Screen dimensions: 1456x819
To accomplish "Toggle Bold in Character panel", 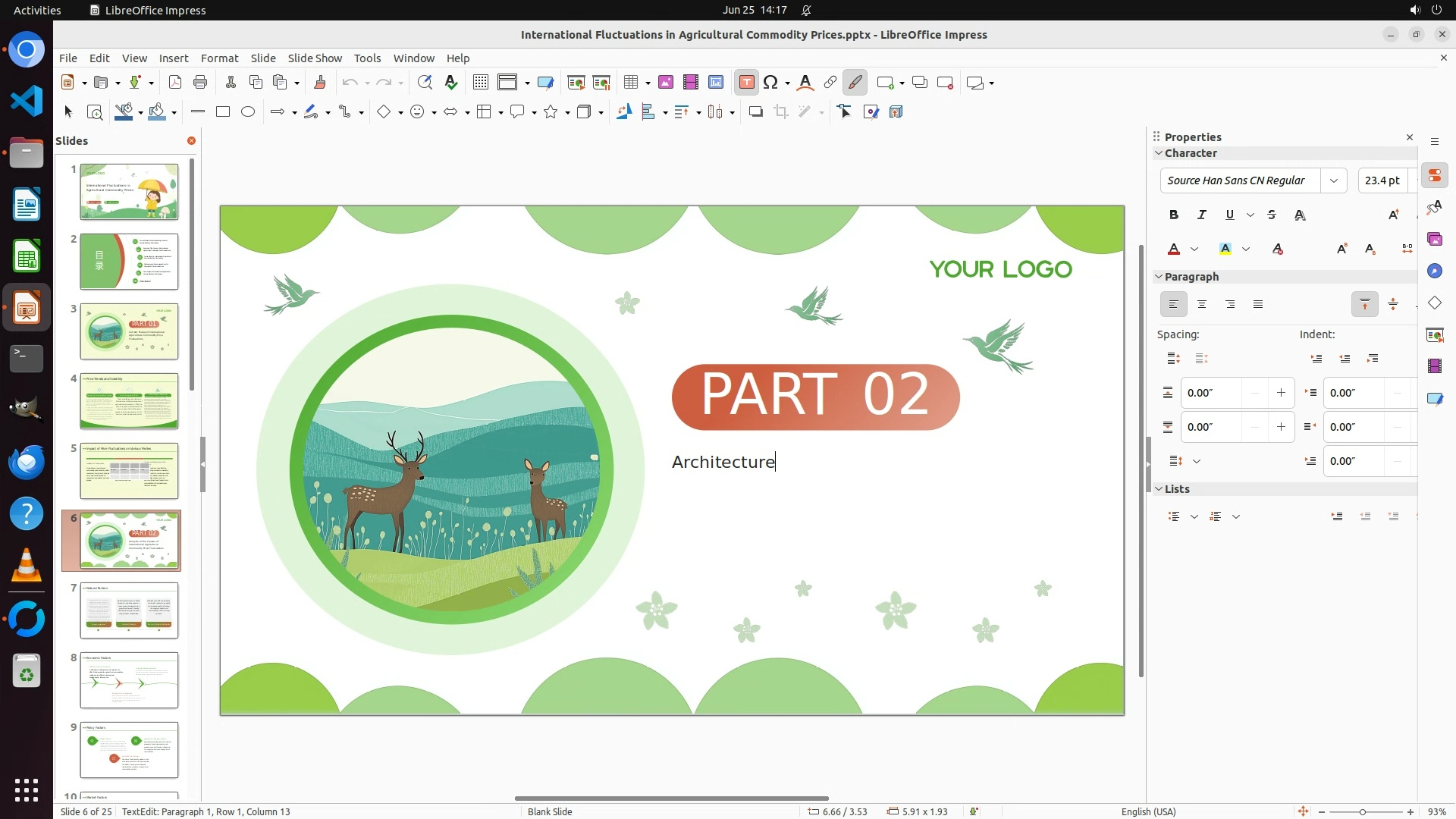I will click(1174, 215).
